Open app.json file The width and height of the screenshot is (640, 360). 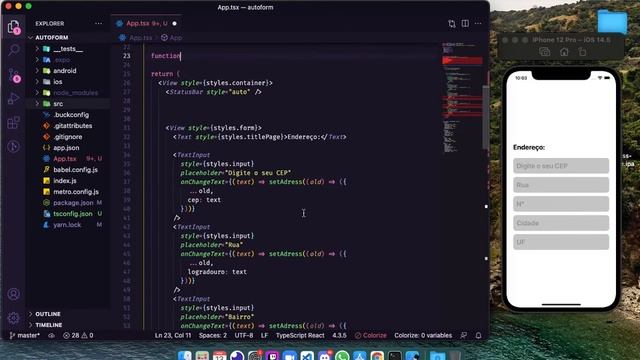(x=66, y=148)
